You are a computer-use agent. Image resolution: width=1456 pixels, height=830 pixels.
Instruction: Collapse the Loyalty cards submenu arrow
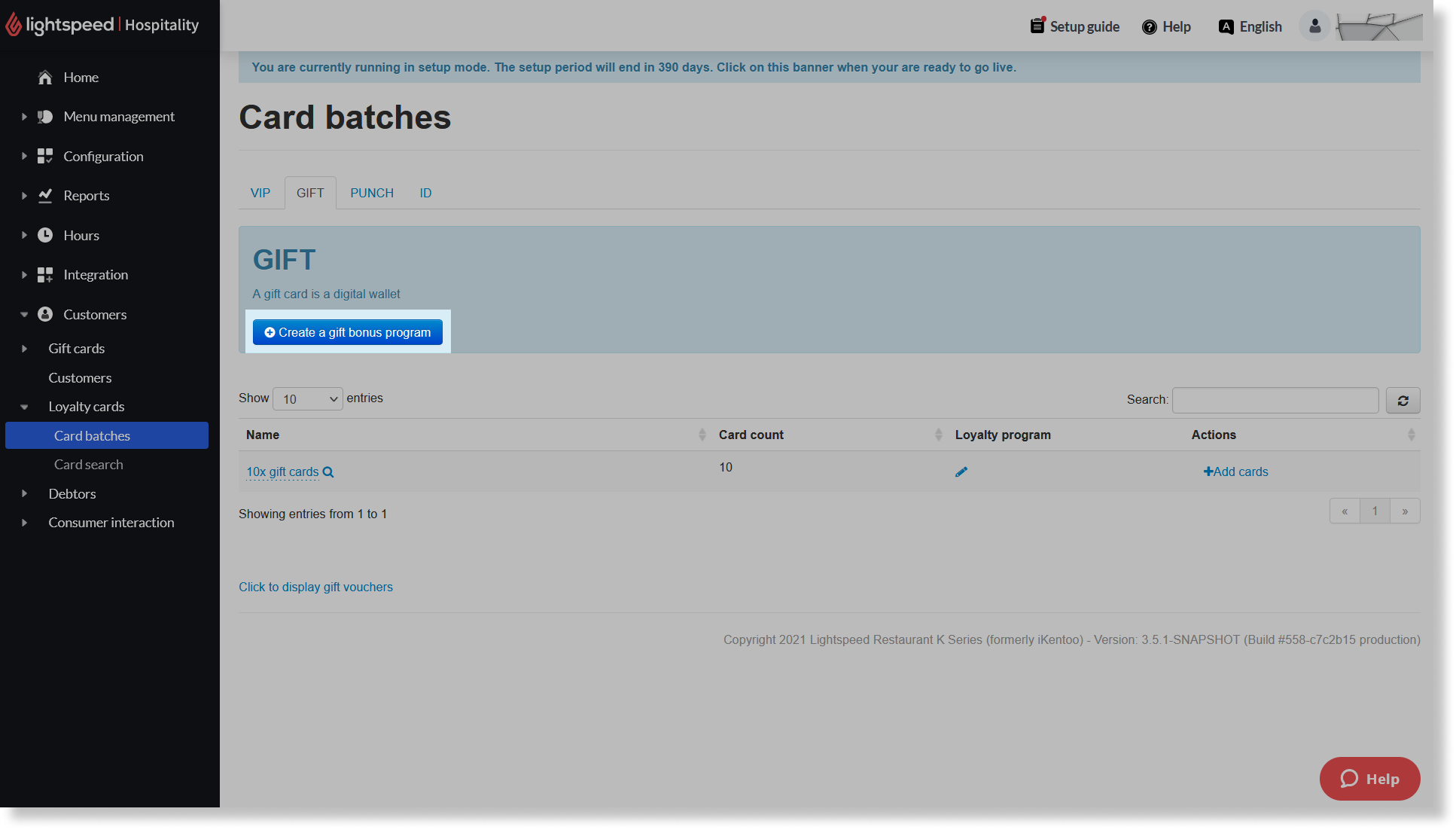coord(24,407)
